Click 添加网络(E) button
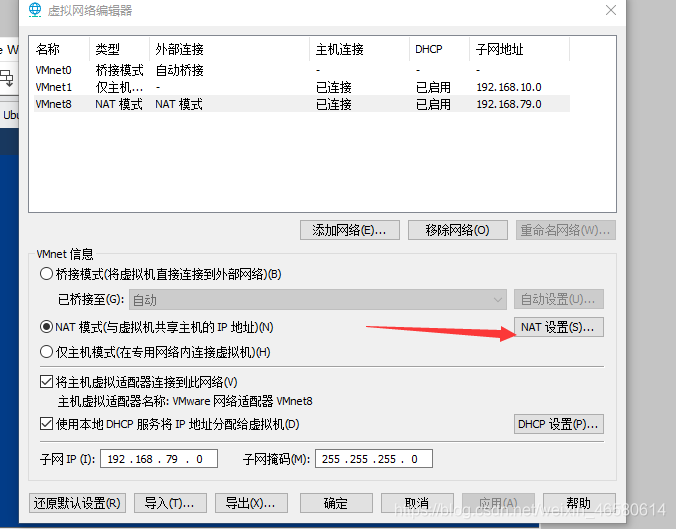 tap(350, 230)
